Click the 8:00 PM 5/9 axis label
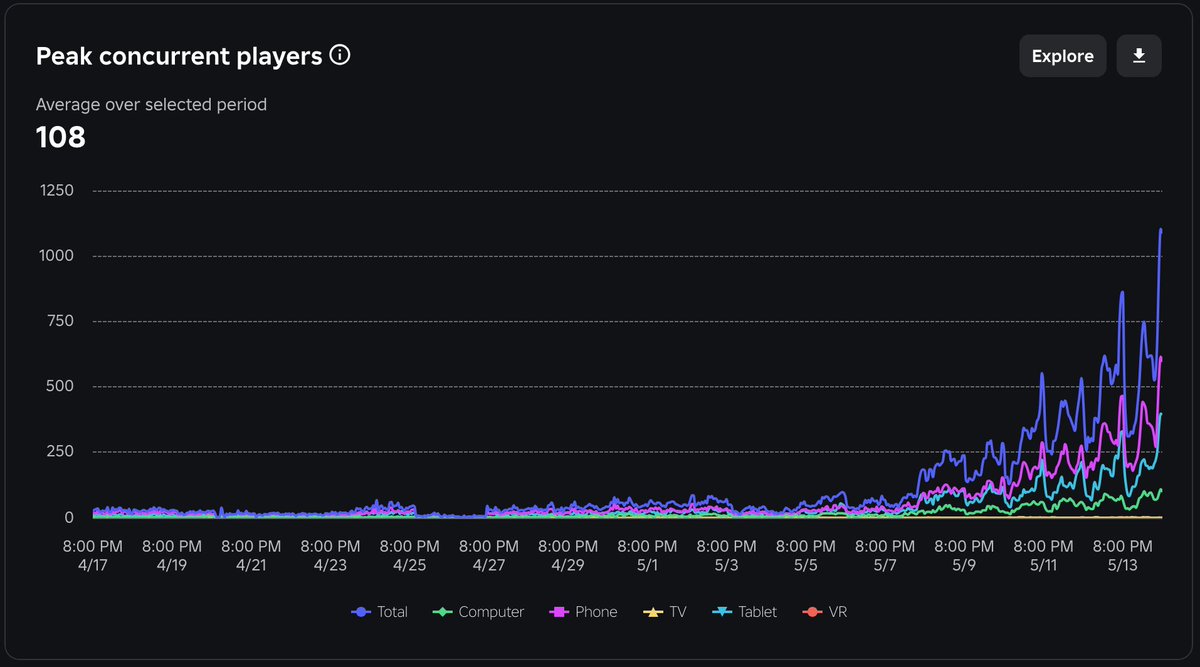Screen dimensions: 1200x667 [x=964, y=556]
